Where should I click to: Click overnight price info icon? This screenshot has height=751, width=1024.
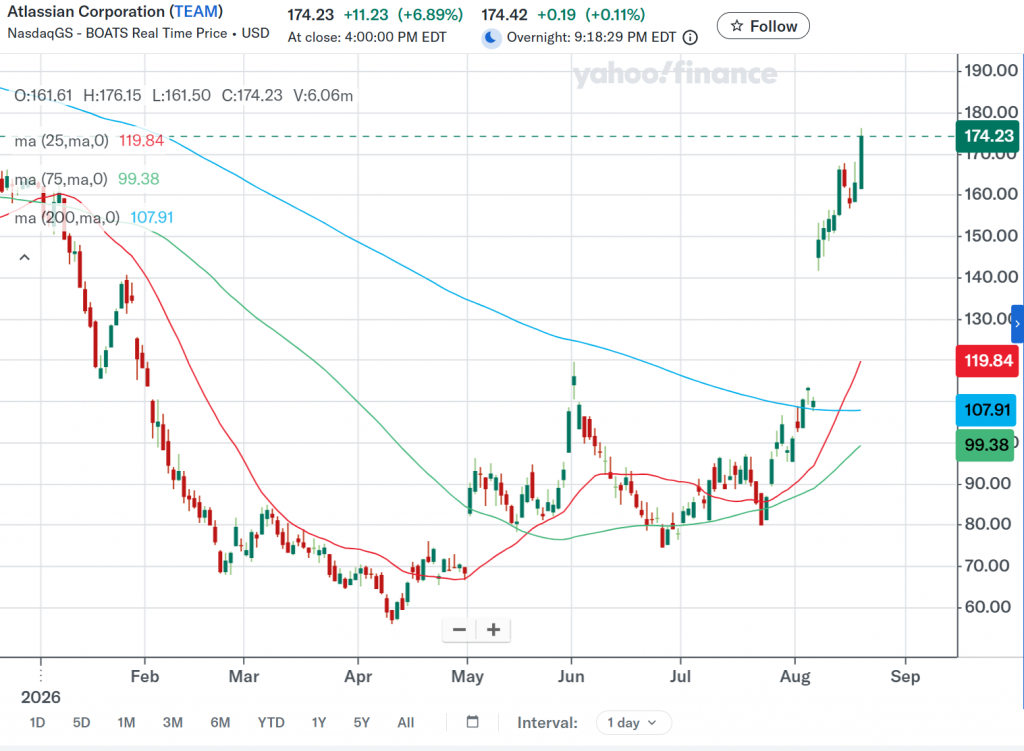(x=690, y=38)
